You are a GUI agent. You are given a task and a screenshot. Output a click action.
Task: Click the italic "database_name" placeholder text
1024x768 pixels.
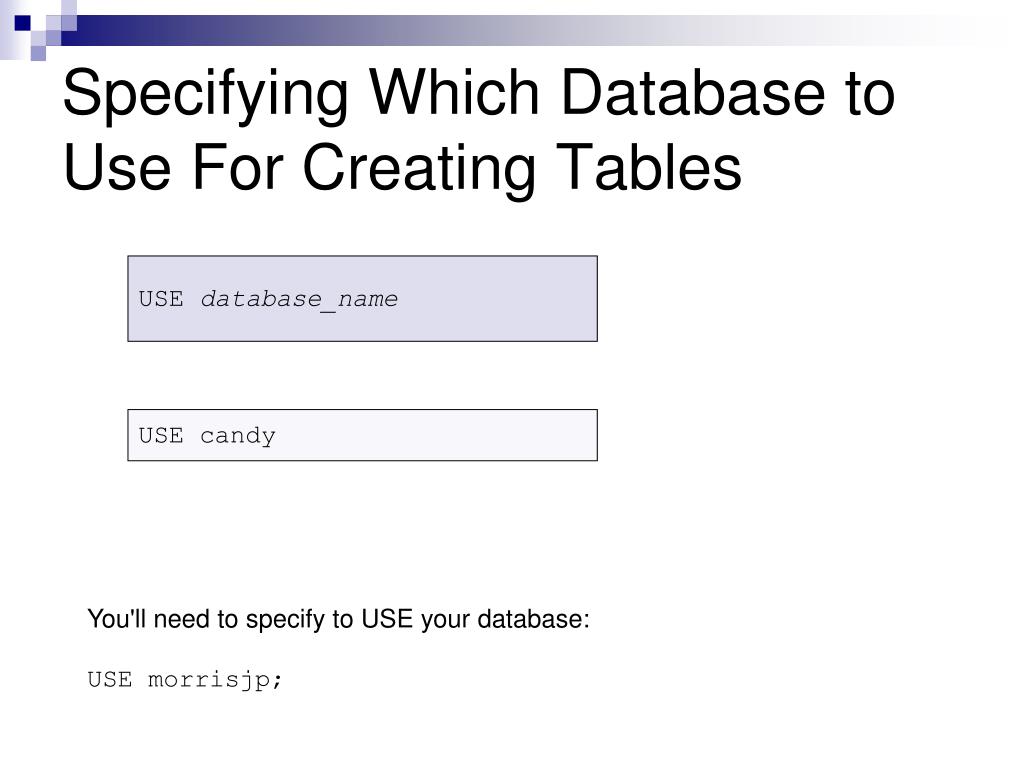tap(299, 299)
